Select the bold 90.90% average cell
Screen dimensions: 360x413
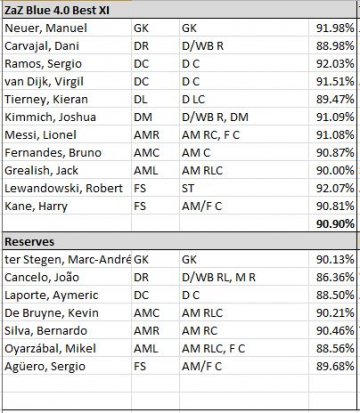(x=332, y=223)
